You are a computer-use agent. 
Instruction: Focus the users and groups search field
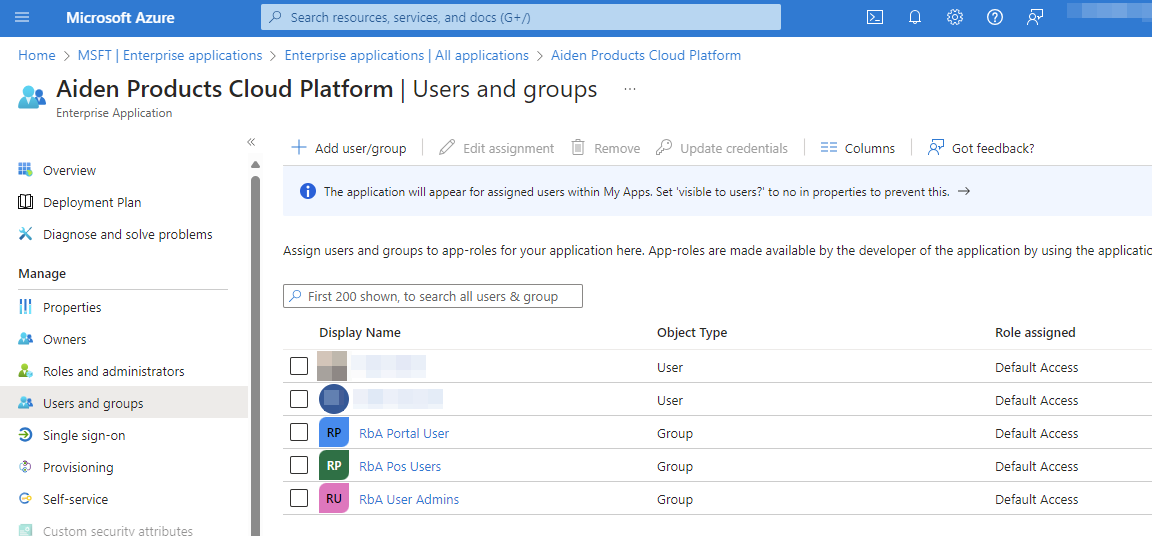pos(433,297)
